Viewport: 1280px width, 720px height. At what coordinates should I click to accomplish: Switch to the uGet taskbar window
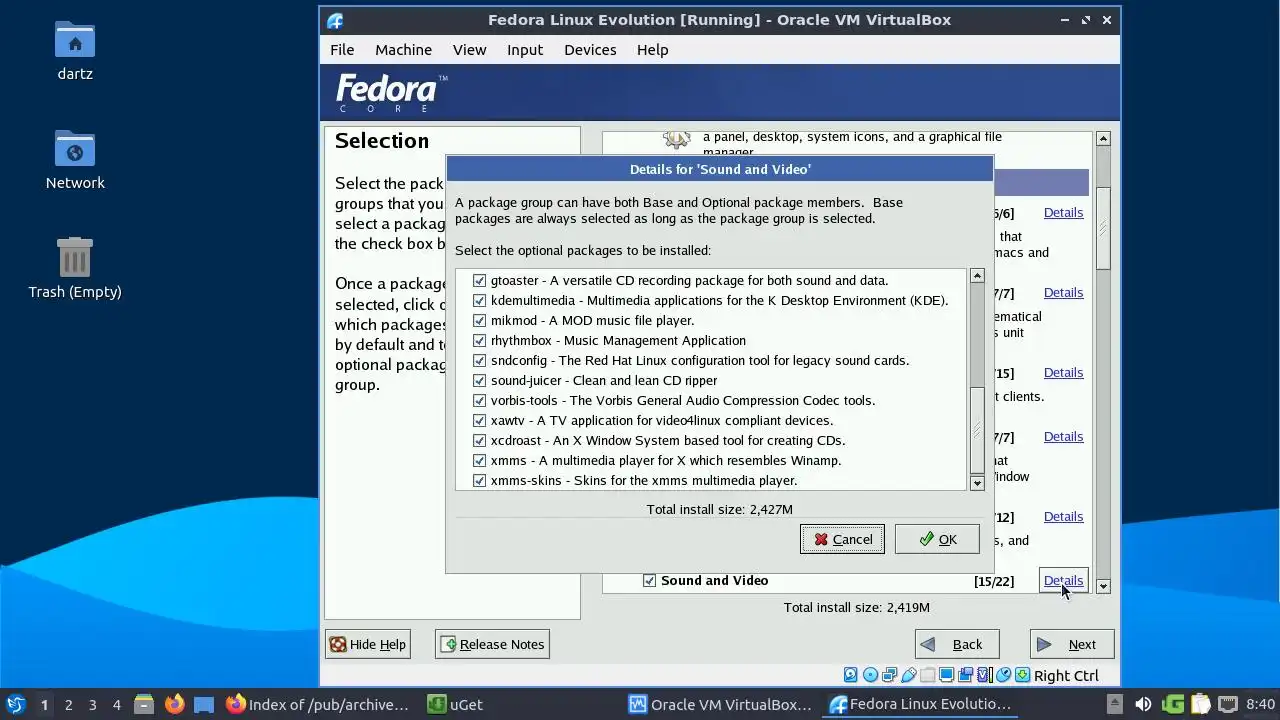(x=456, y=704)
